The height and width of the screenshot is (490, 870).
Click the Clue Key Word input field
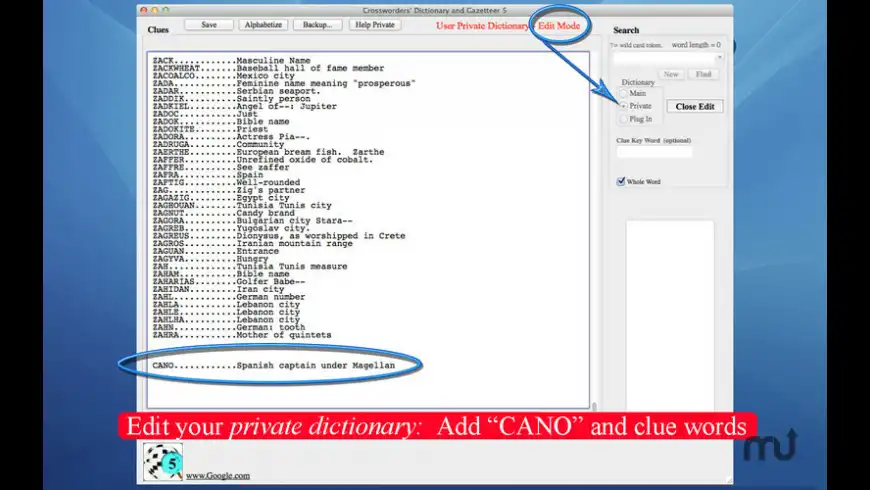pos(654,151)
